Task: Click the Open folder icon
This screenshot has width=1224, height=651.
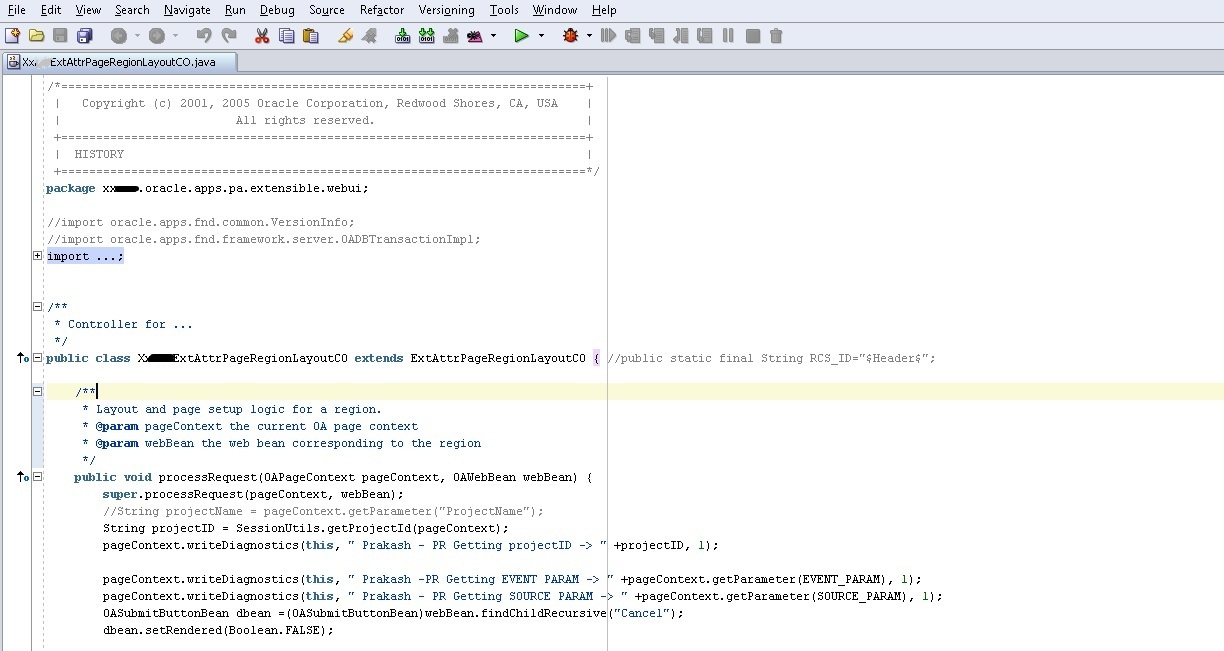Action: (x=37, y=36)
